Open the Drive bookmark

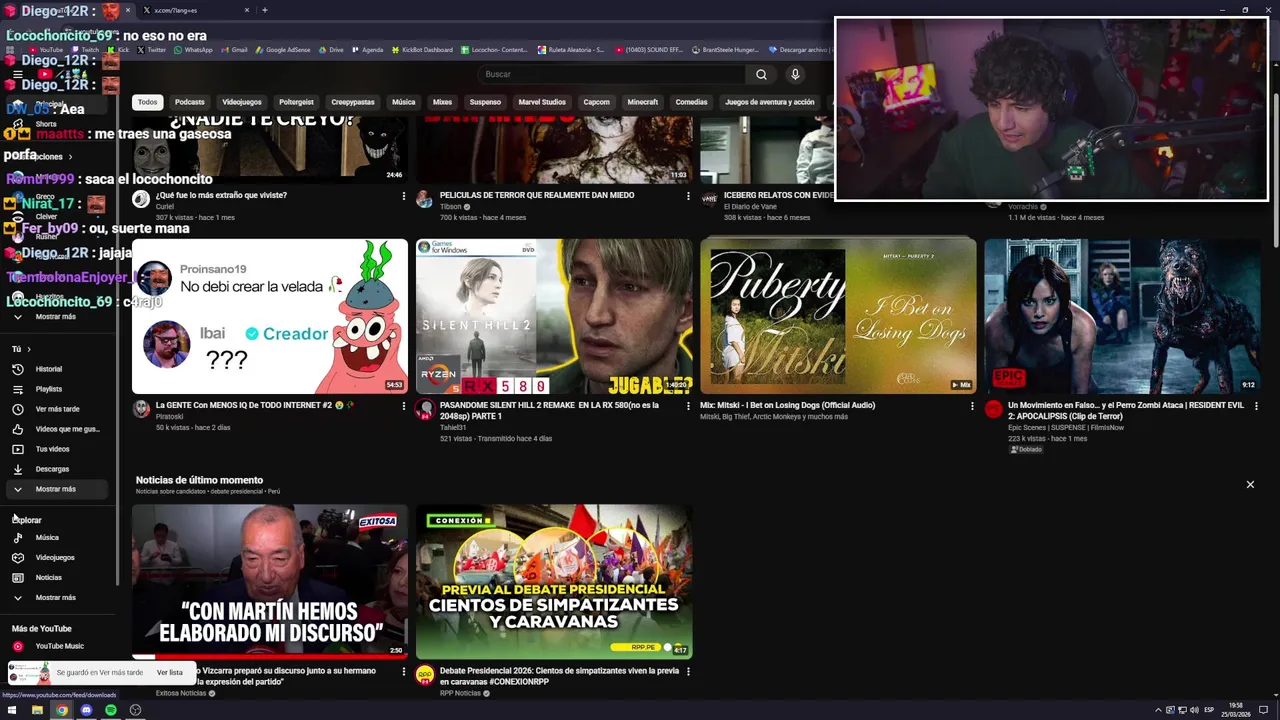330,50
